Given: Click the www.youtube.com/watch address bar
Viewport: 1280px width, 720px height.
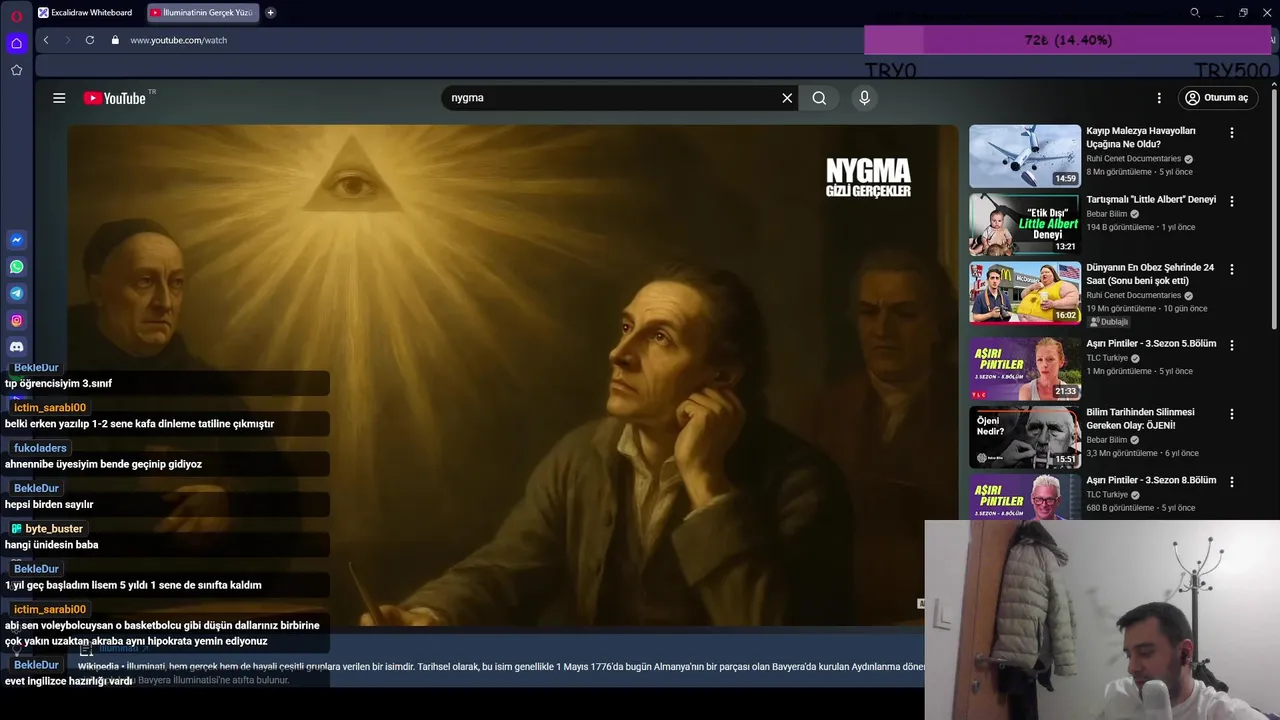Looking at the screenshot, I should click(178, 40).
